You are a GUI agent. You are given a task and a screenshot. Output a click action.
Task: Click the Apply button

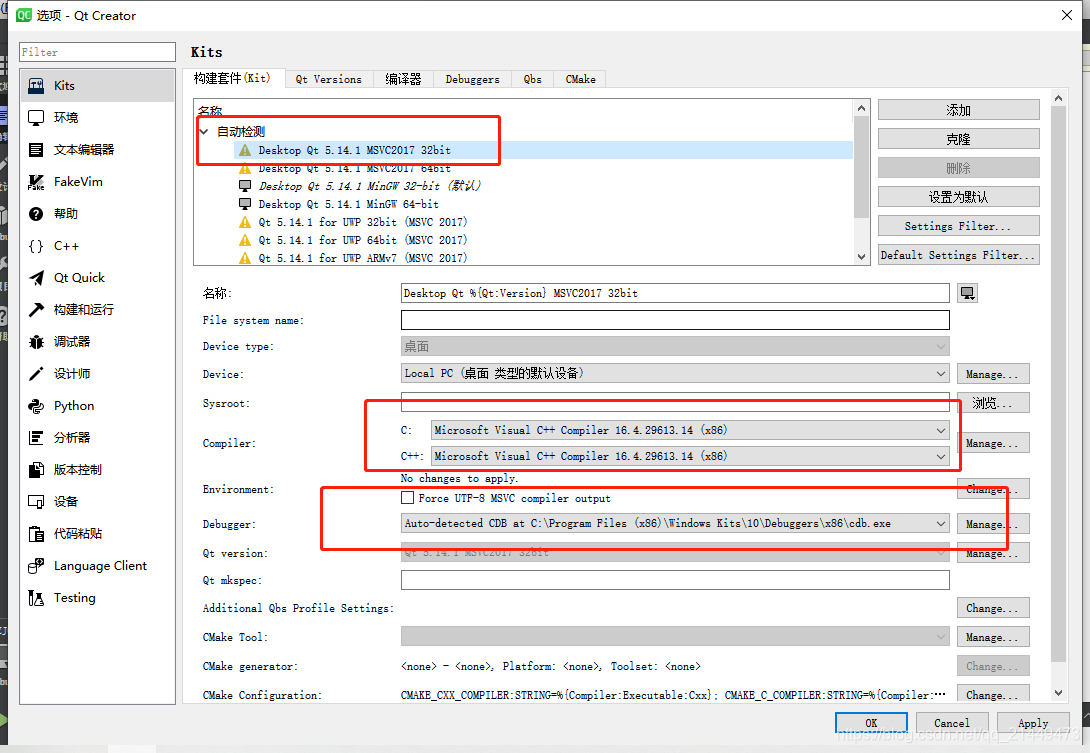tap(1033, 723)
